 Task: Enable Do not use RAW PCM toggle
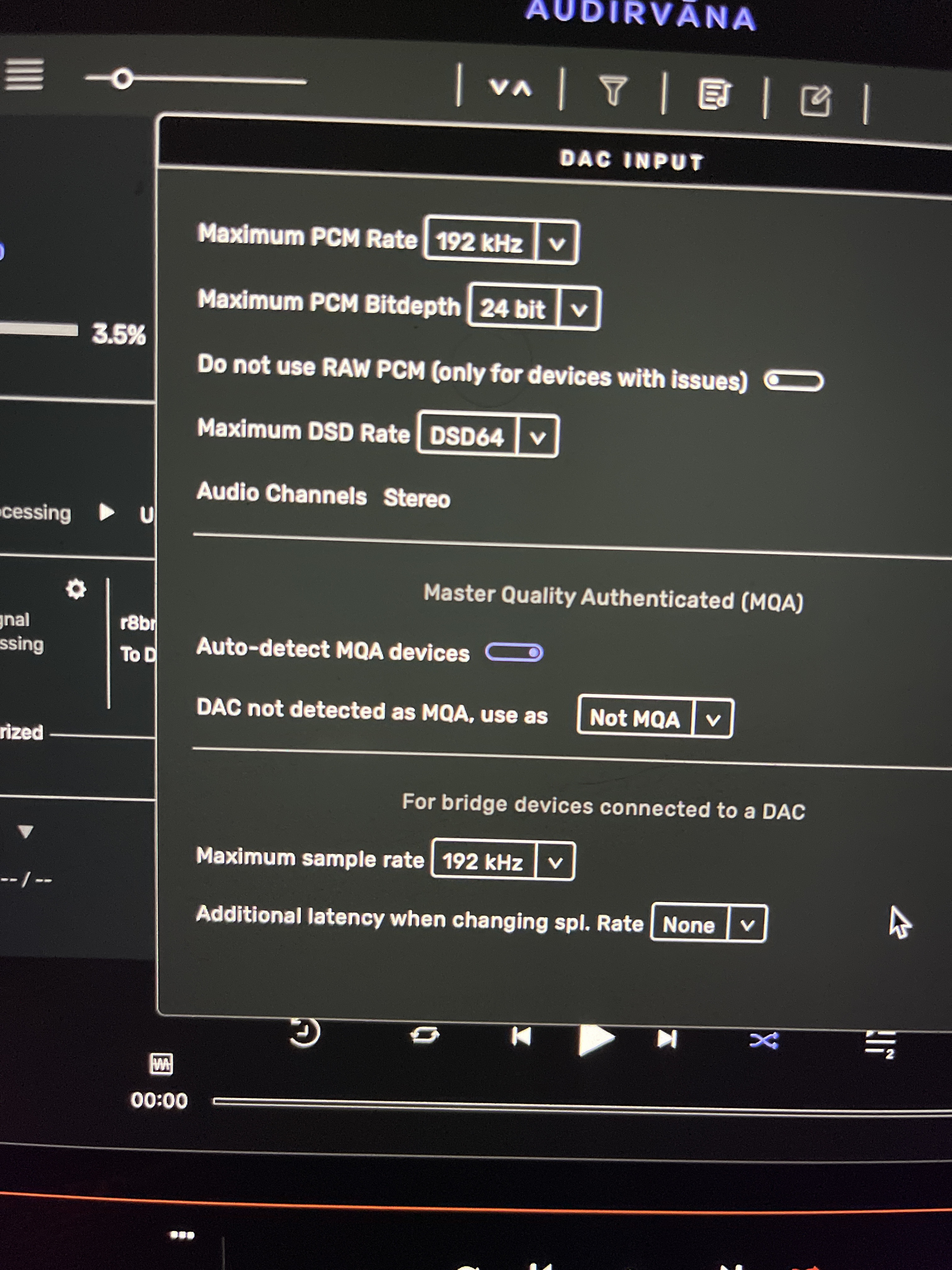(x=794, y=381)
